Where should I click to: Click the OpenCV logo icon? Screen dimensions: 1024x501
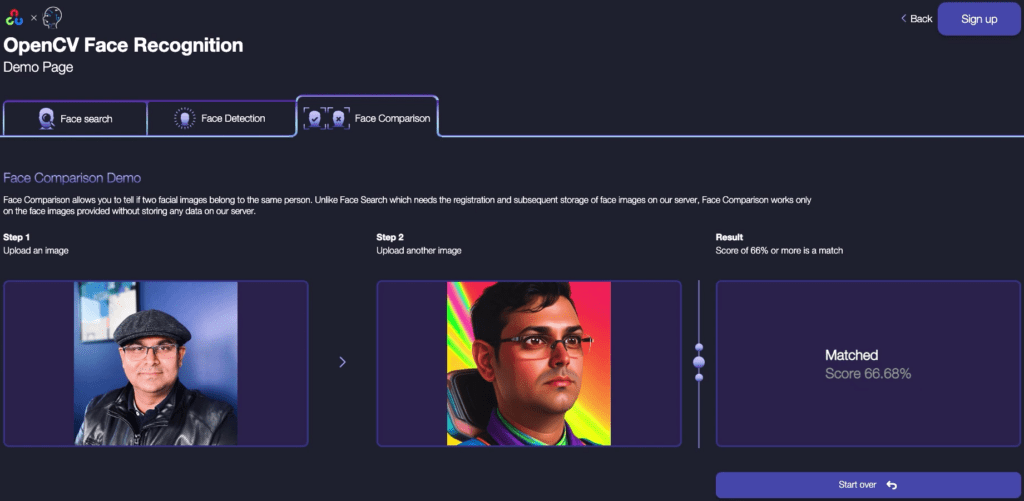(14, 18)
